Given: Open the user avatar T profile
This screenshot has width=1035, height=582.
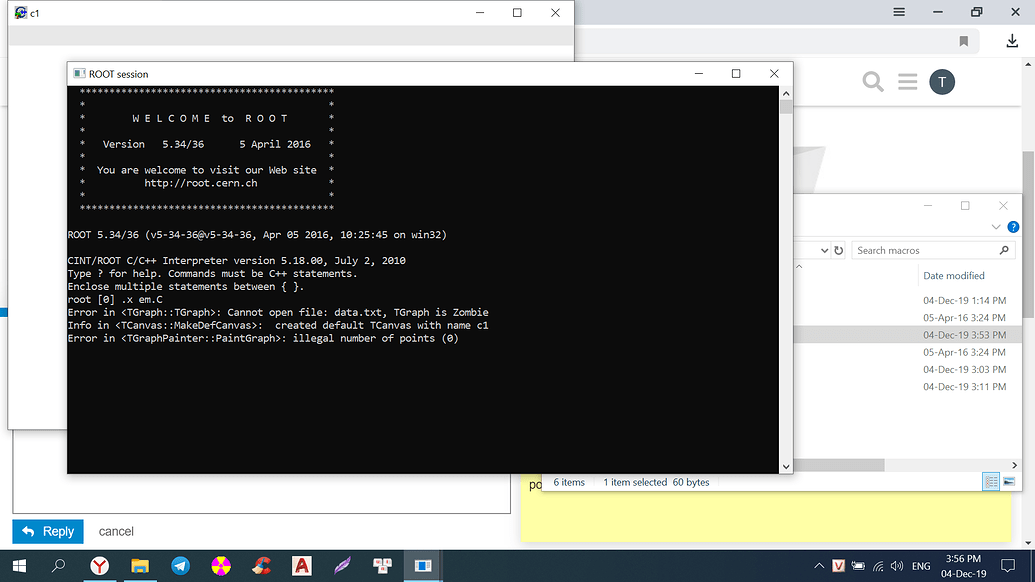Looking at the screenshot, I should (x=941, y=82).
